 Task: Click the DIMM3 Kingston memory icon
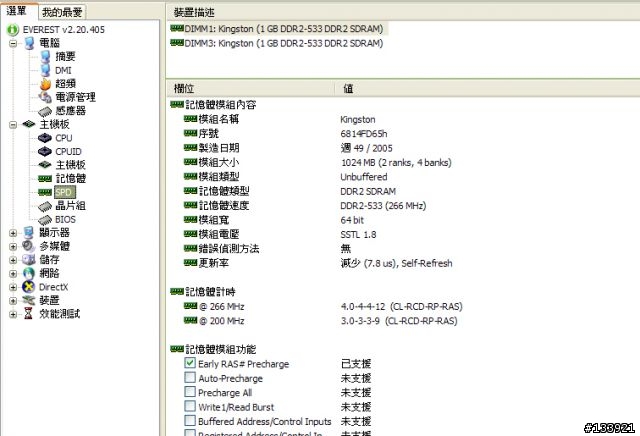point(177,42)
